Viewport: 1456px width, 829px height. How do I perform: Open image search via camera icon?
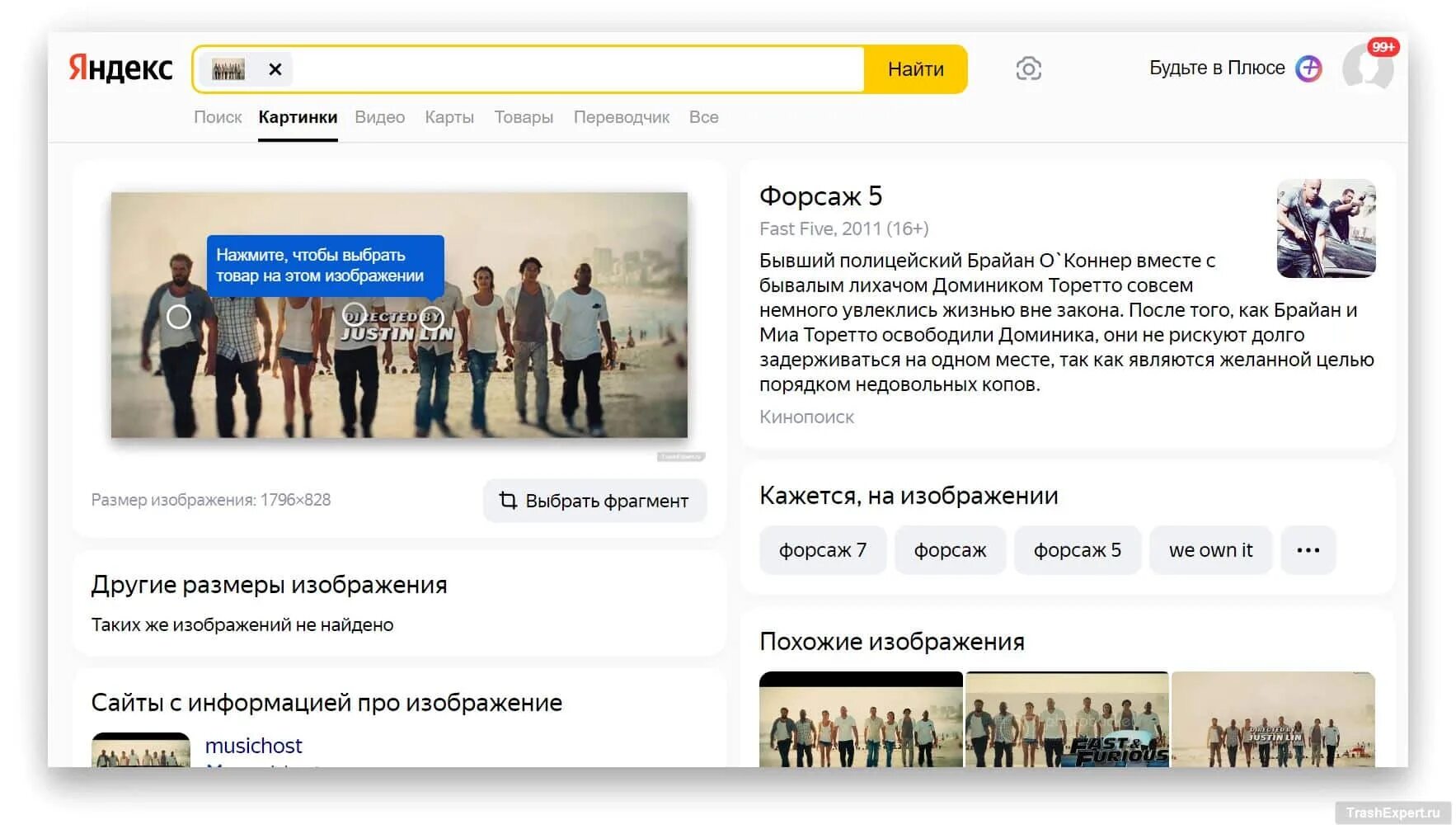1028,68
